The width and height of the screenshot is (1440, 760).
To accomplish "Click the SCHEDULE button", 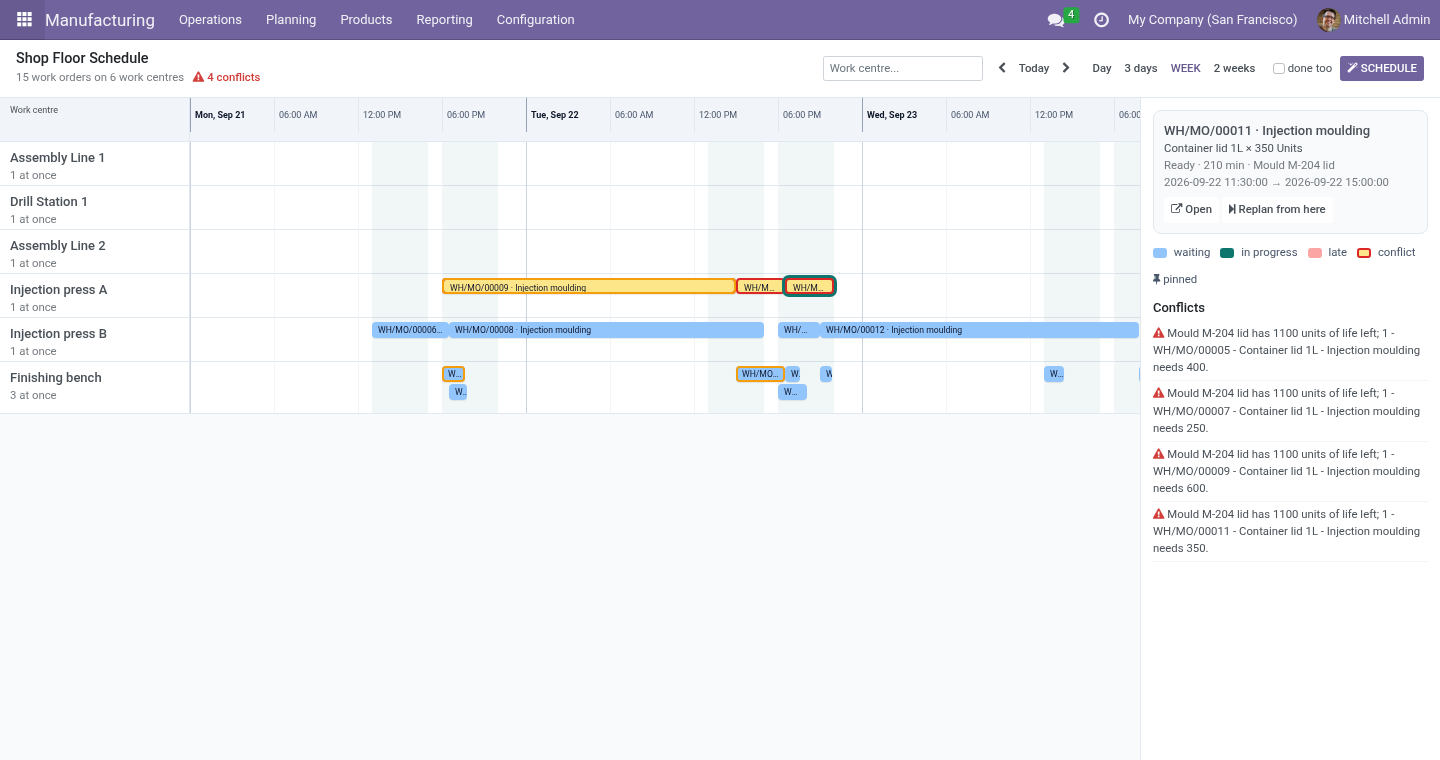I will pyautogui.click(x=1382, y=68).
